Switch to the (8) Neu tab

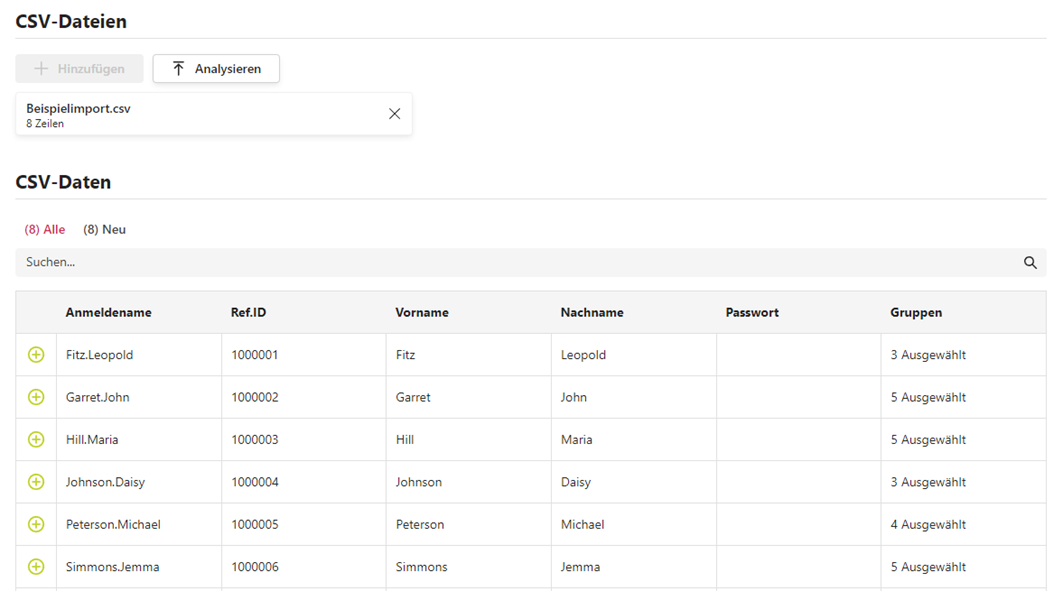104,230
